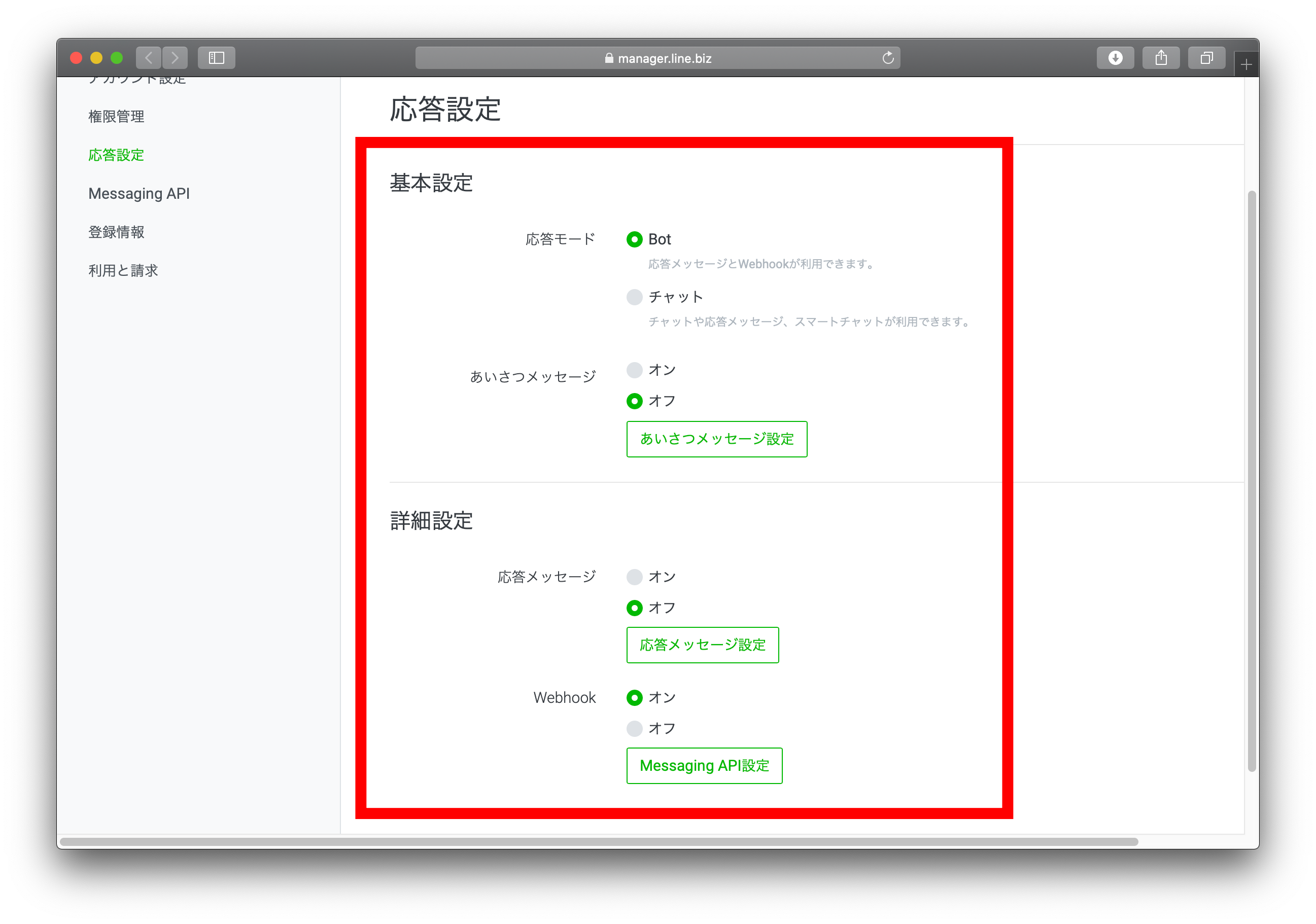Viewport: 1316px width, 924px height.
Task: Enable 応答メッセージ by selecting オン
Action: 635,577
